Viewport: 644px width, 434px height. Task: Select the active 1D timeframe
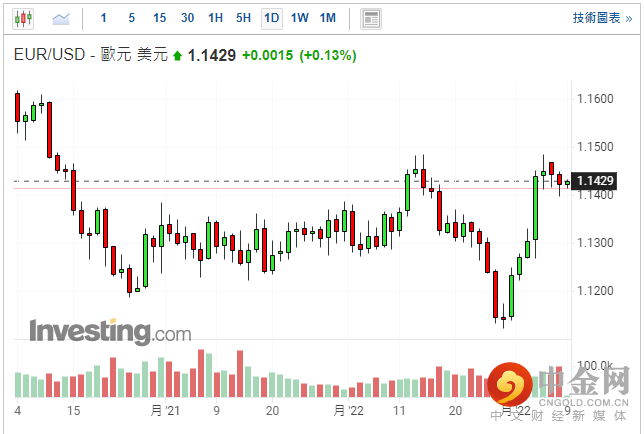tap(272, 18)
